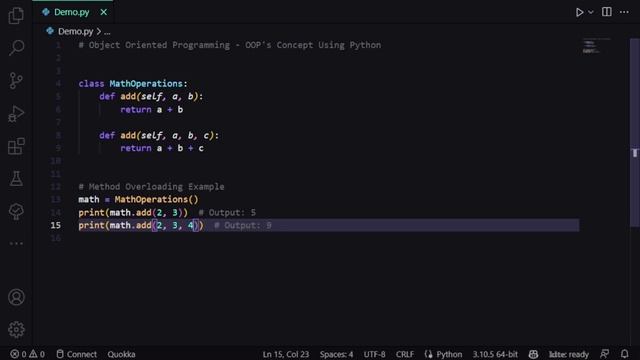The width and height of the screenshot is (640, 360).
Task: Place cursor on def add(self, a, b, c)
Action: [159, 136]
